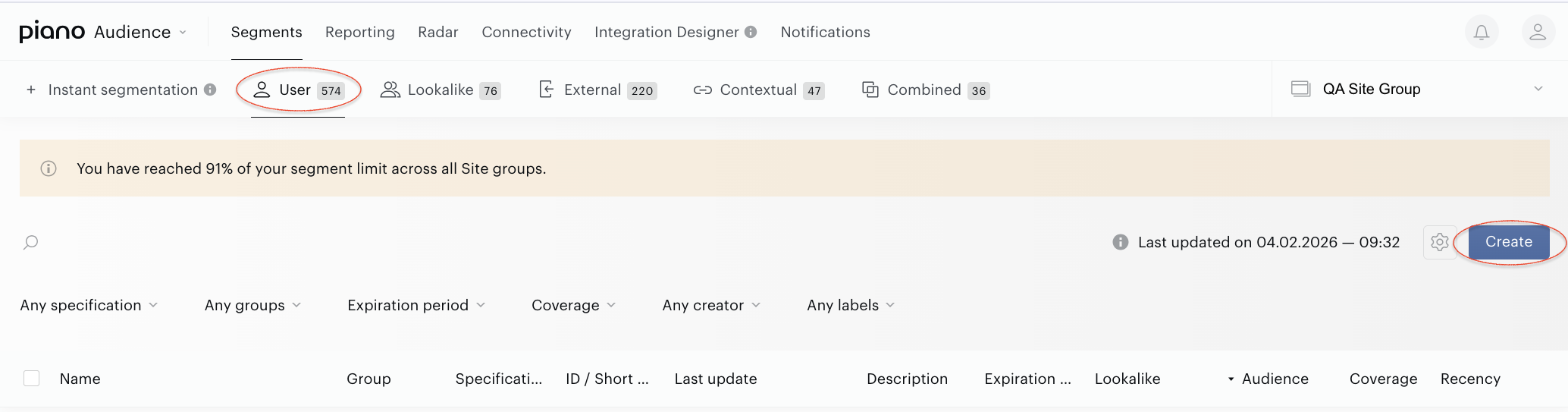Open table settings gear icon
1568x412 pixels.
[1439, 242]
